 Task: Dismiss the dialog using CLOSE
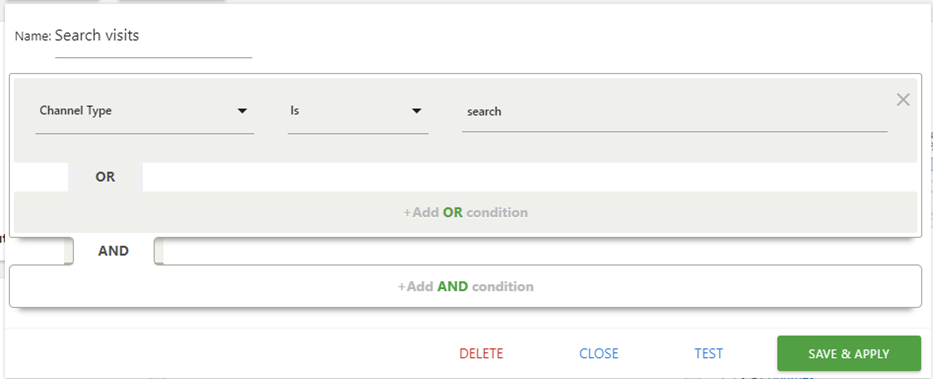coord(599,353)
